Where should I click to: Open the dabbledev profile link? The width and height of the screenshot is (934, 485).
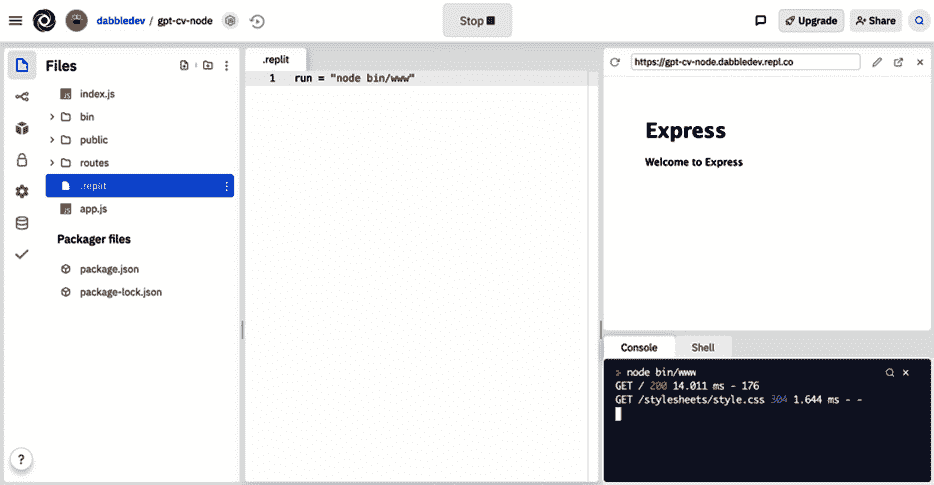(121, 21)
